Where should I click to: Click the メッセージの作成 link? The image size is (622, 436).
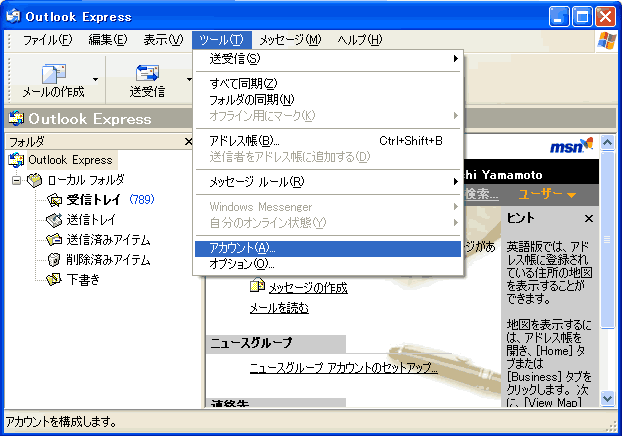(x=308, y=288)
